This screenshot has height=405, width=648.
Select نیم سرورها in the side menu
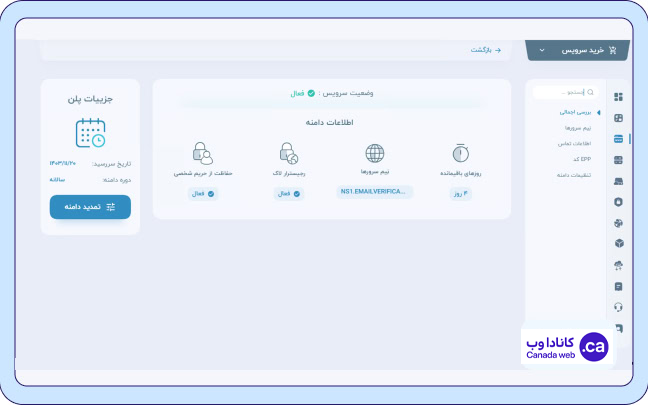[x=576, y=128]
